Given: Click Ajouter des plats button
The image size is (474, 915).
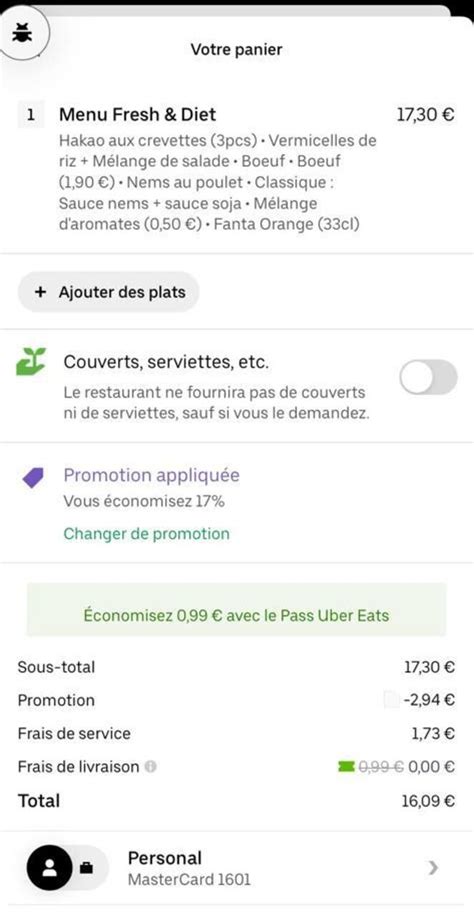Looking at the screenshot, I should pos(109,292).
